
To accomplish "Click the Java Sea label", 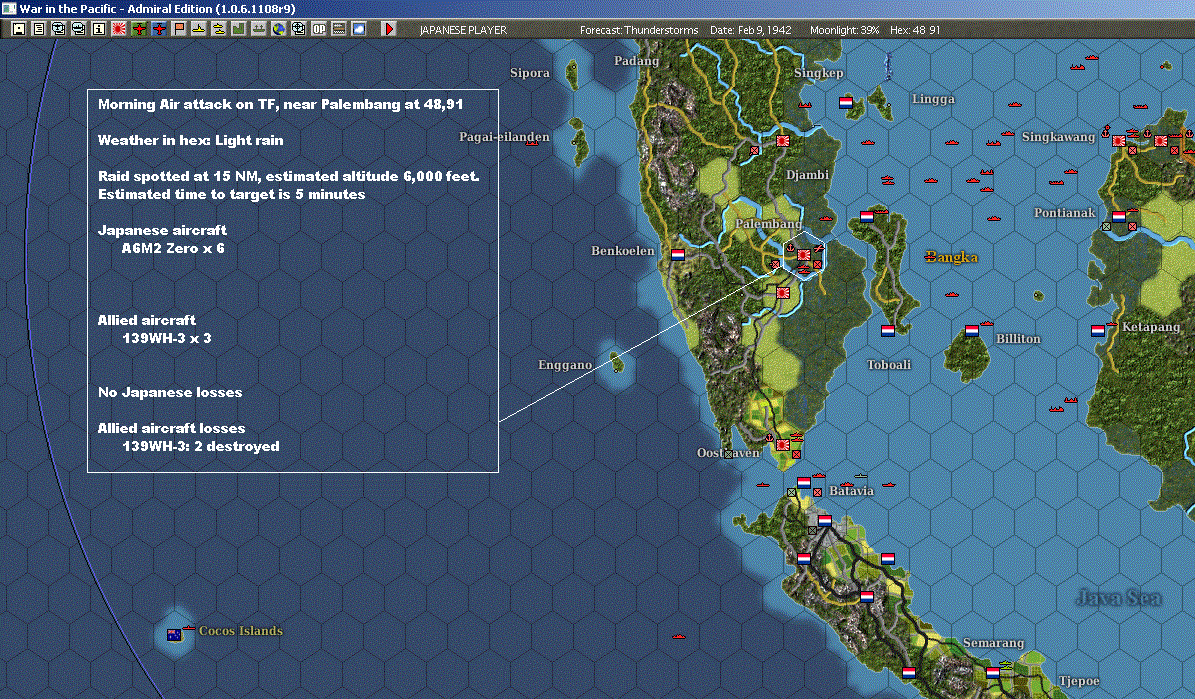I will (1119, 598).
